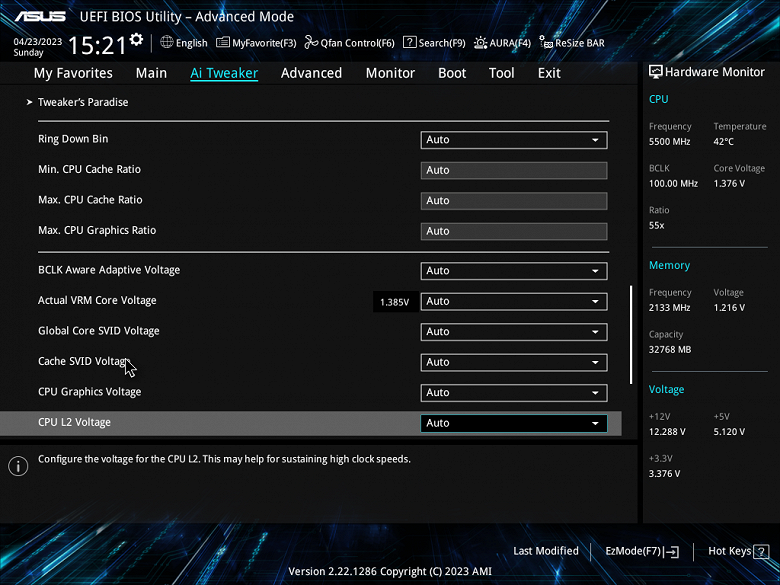
Task: Click the Memory section heading
Action: pyautogui.click(x=670, y=266)
